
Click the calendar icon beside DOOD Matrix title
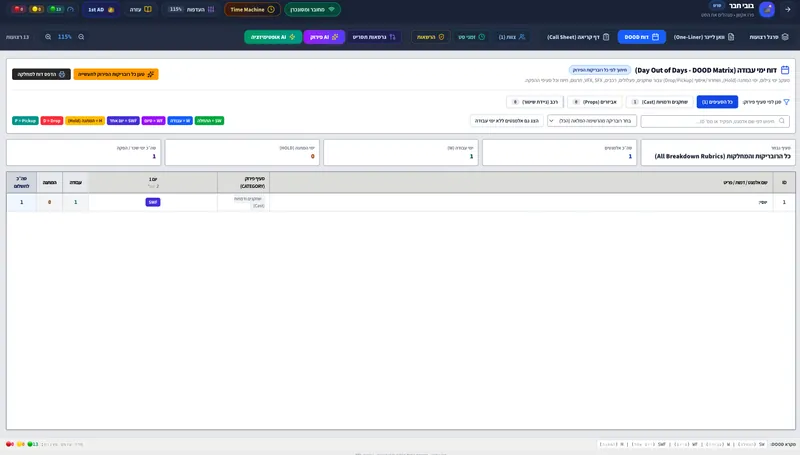pyautogui.click(x=785, y=70)
